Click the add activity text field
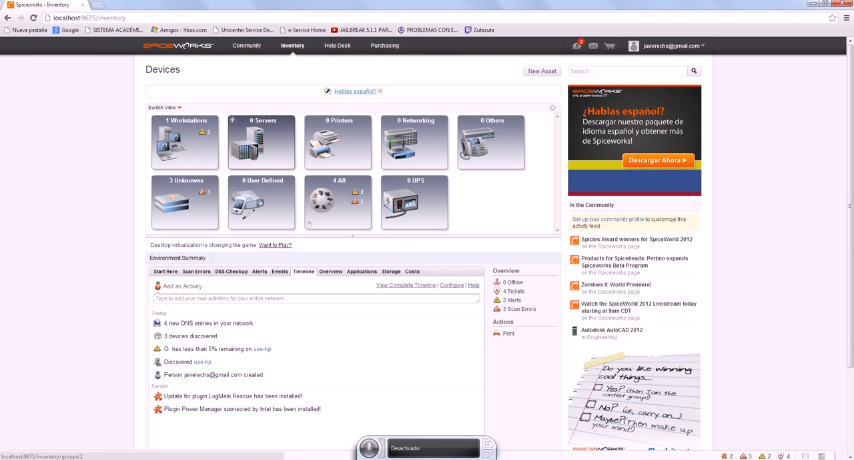 pos(315,298)
